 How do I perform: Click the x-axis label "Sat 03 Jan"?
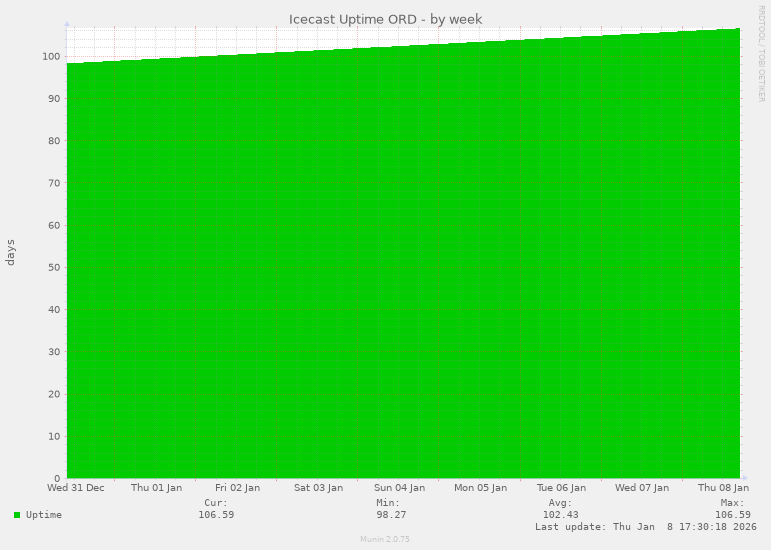pos(319,488)
